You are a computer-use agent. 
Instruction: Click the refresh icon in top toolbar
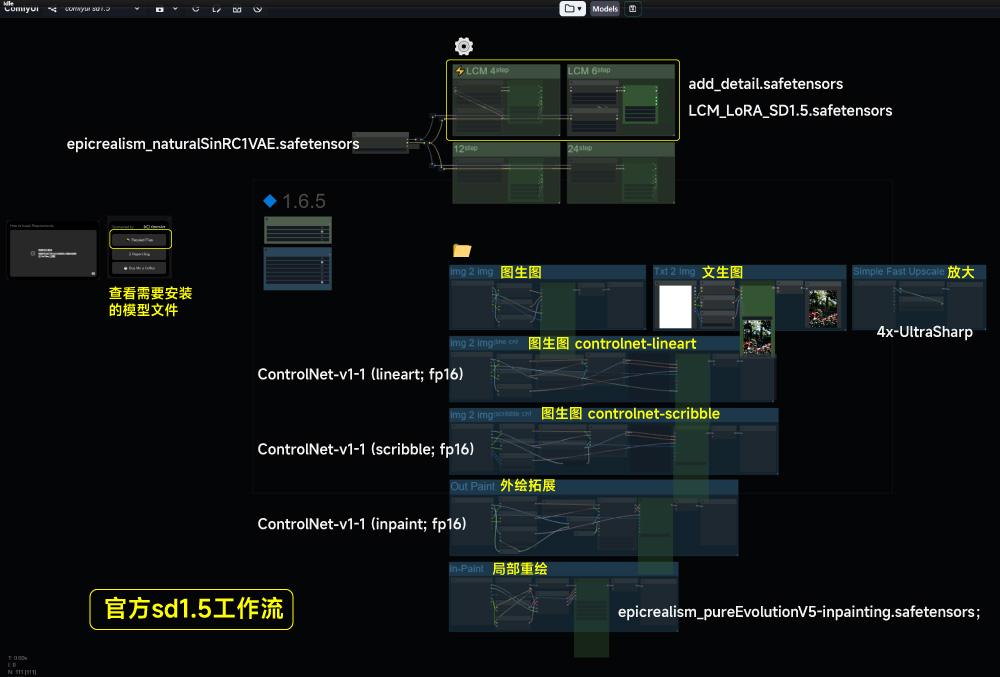(x=195, y=8)
